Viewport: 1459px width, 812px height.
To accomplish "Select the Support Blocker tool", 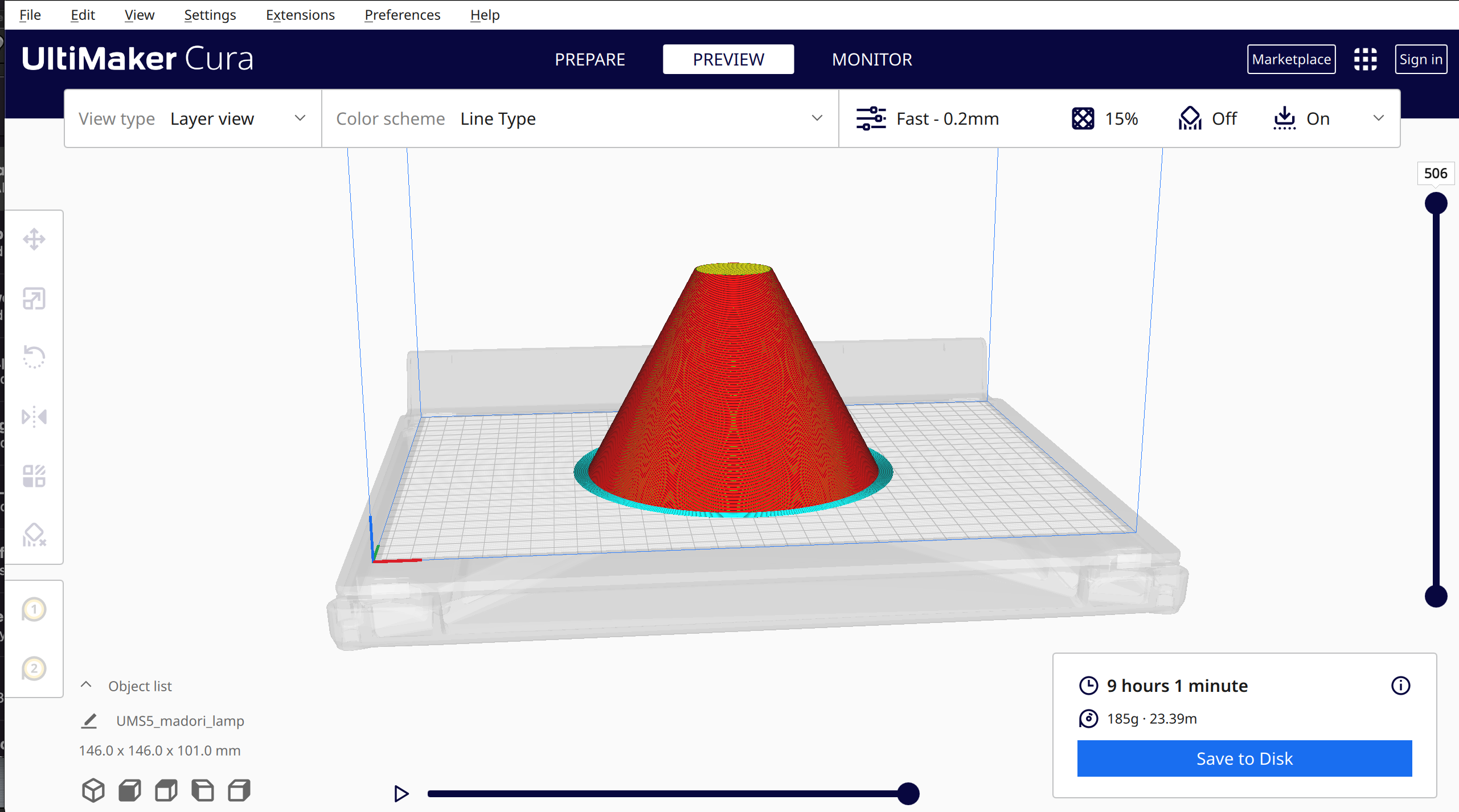I will click(34, 535).
